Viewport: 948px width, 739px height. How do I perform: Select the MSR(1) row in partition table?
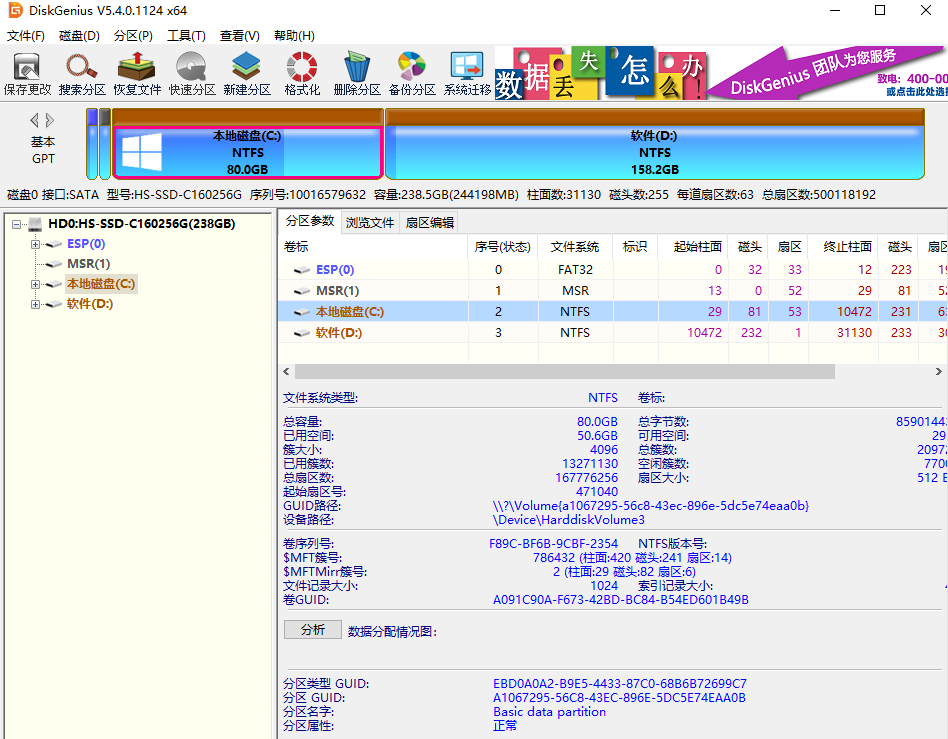pos(338,290)
